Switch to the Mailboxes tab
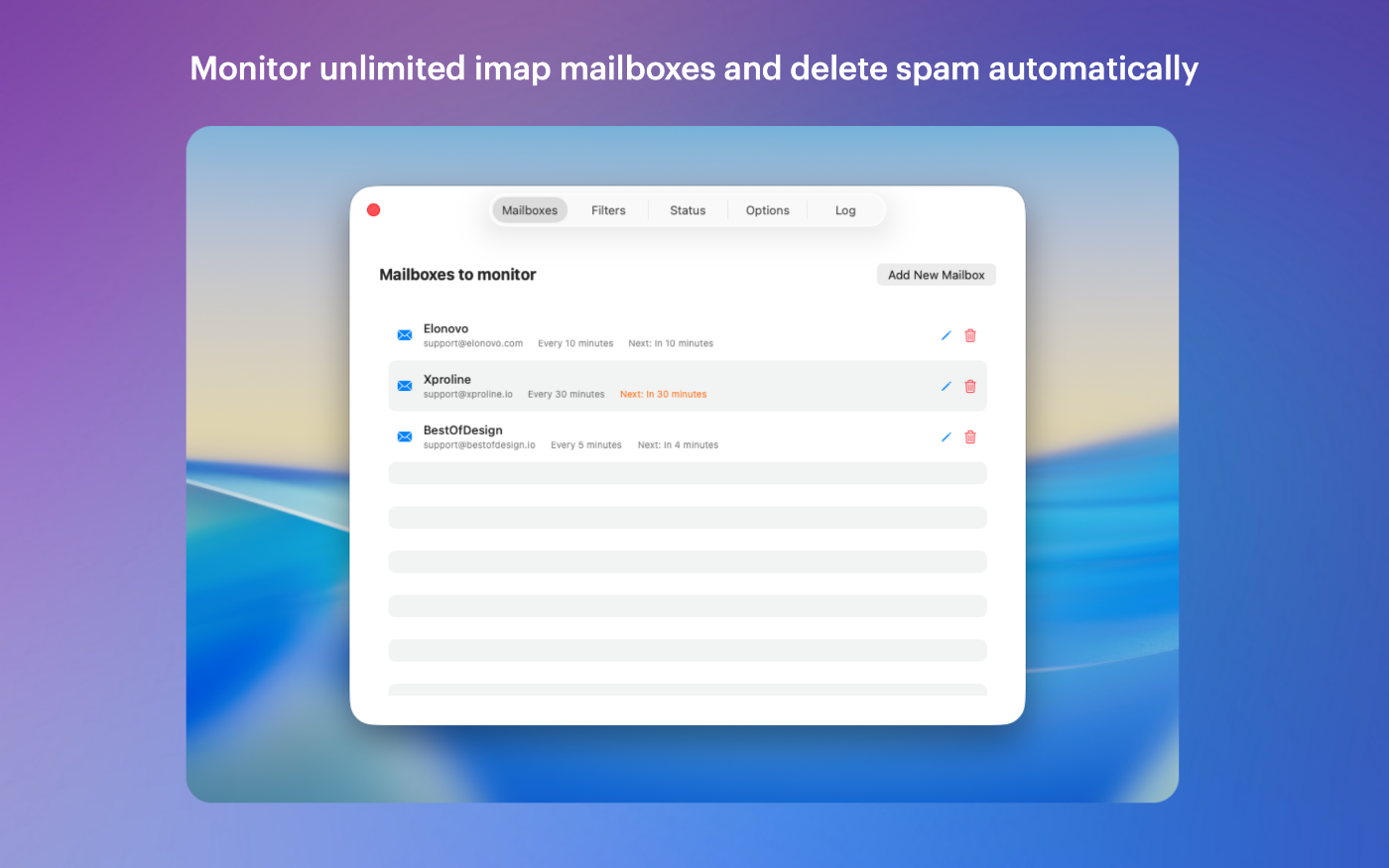This screenshot has height=868, width=1389. (x=530, y=210)
